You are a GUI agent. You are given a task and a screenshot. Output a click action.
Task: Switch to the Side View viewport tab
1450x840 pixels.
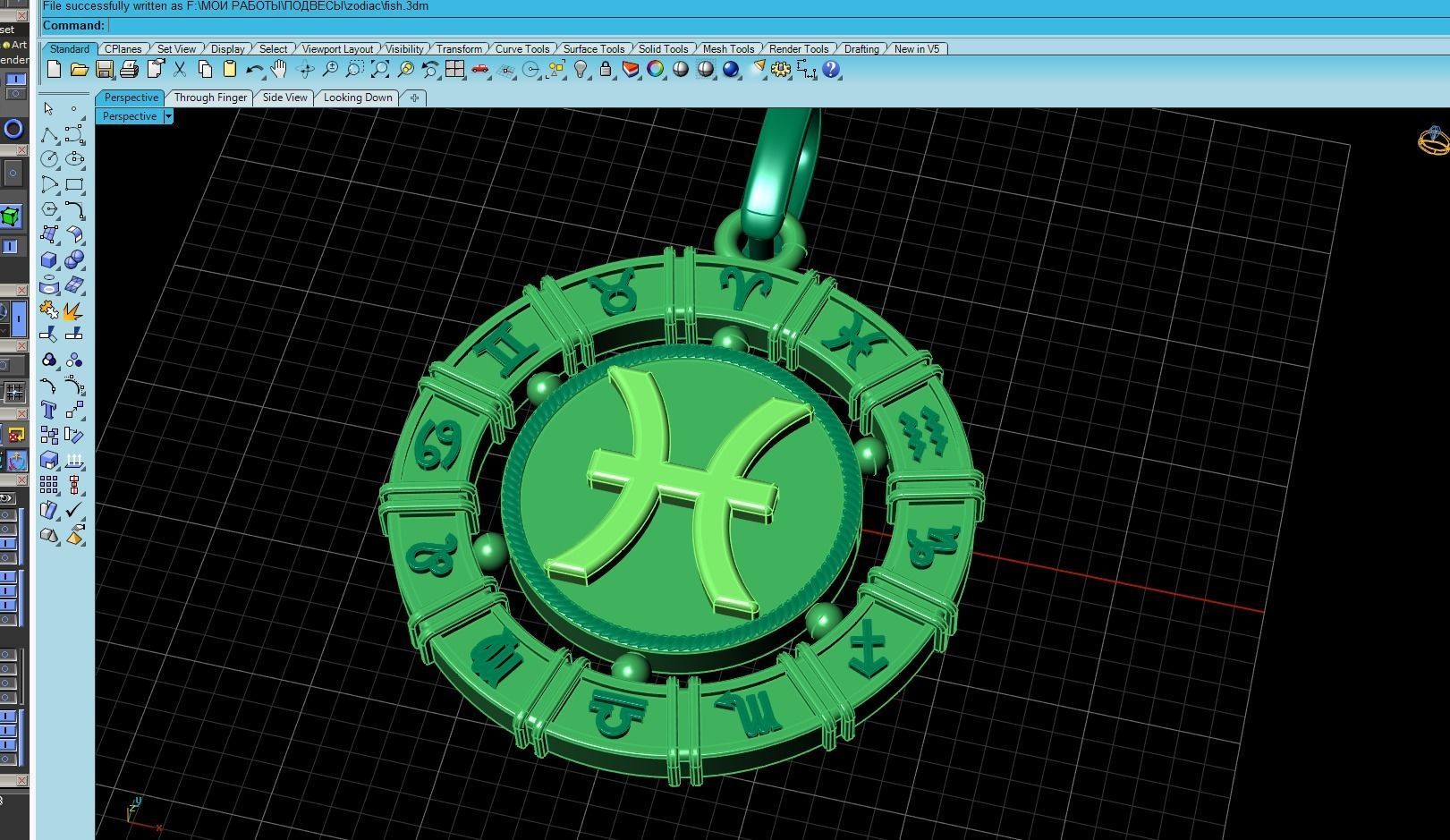tap(284, 98)
